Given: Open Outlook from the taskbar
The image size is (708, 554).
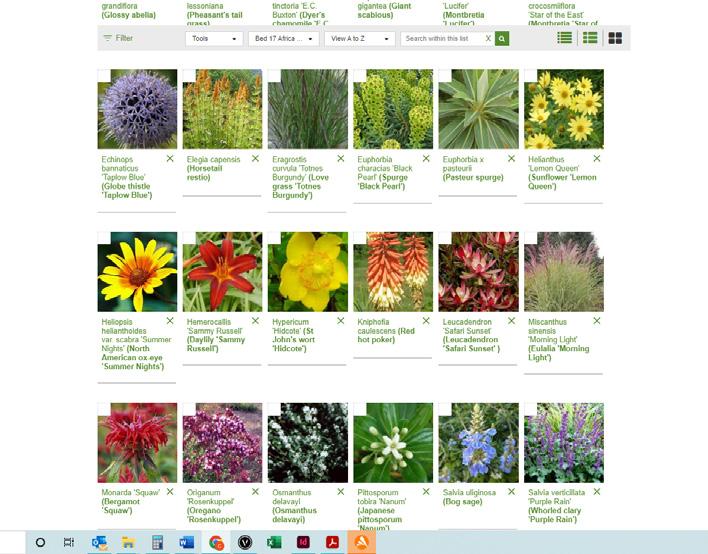Looking at the screenshot, I should (x=99, y=542).
